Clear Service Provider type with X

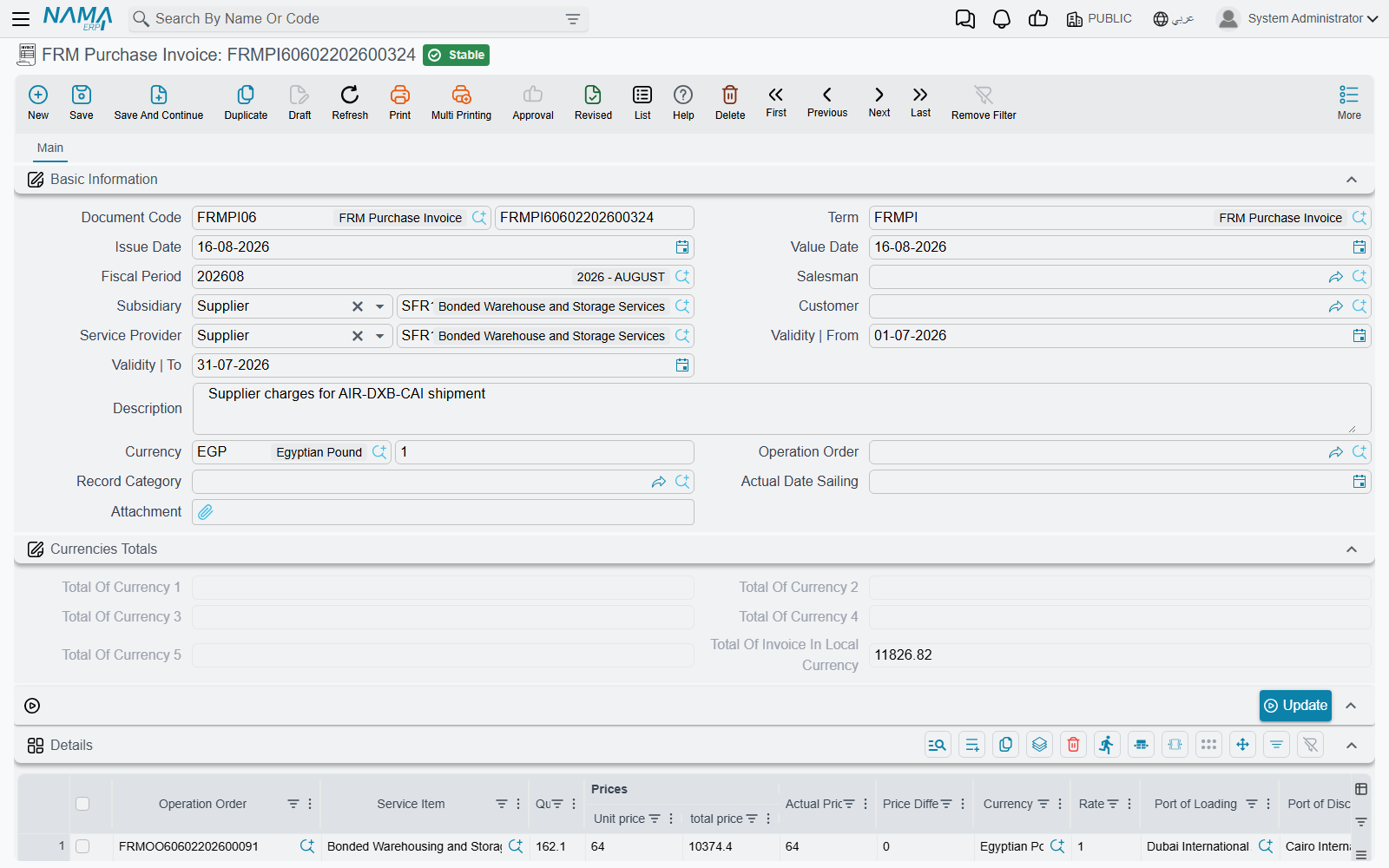[357, 336]
